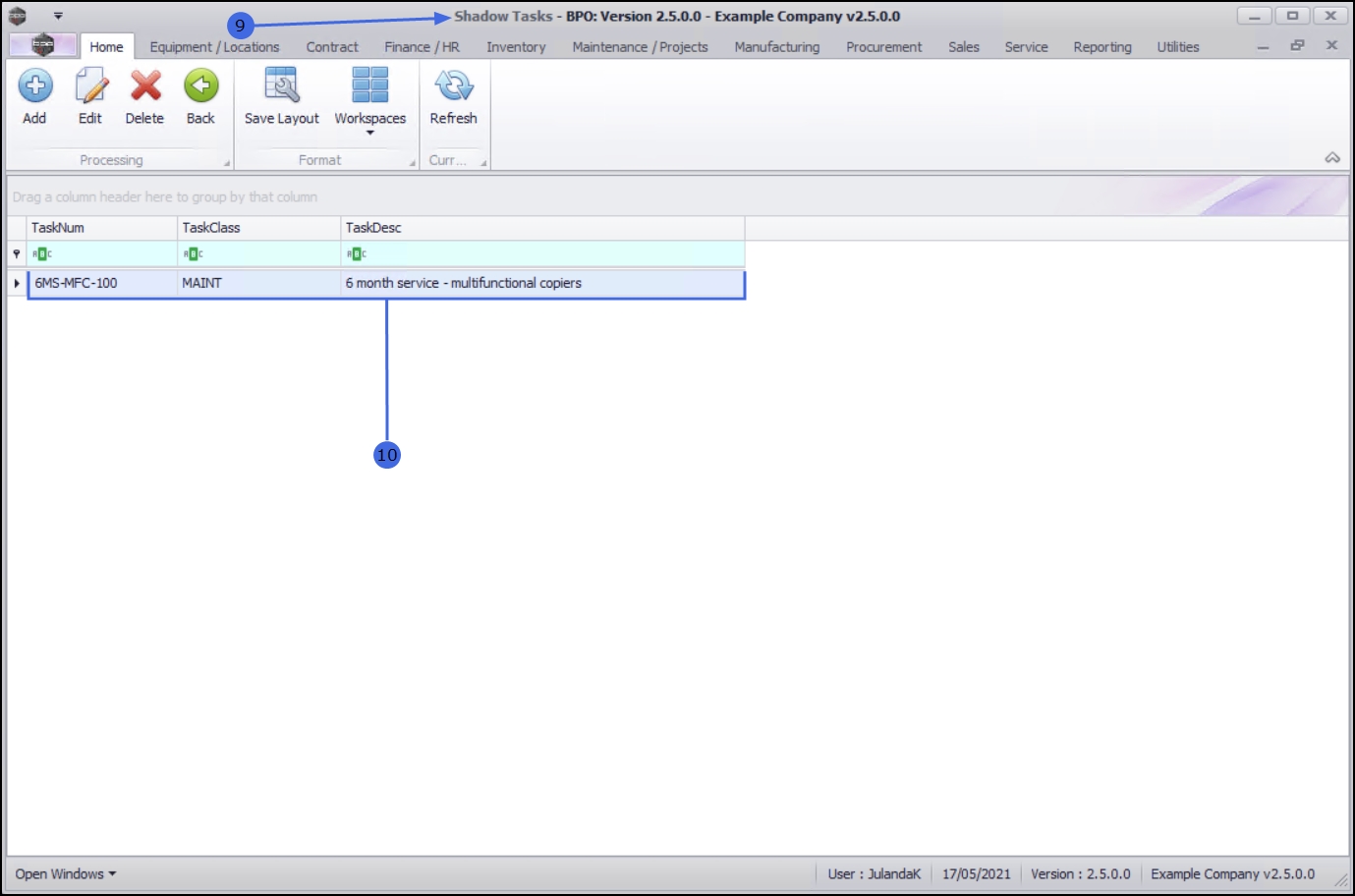1355x896 pixels.
Task: Click the Add record icon
Action: 35,85
